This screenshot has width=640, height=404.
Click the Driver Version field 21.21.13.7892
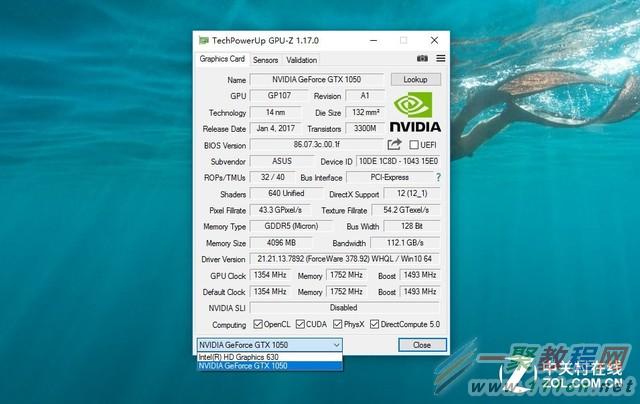[345, 259]
